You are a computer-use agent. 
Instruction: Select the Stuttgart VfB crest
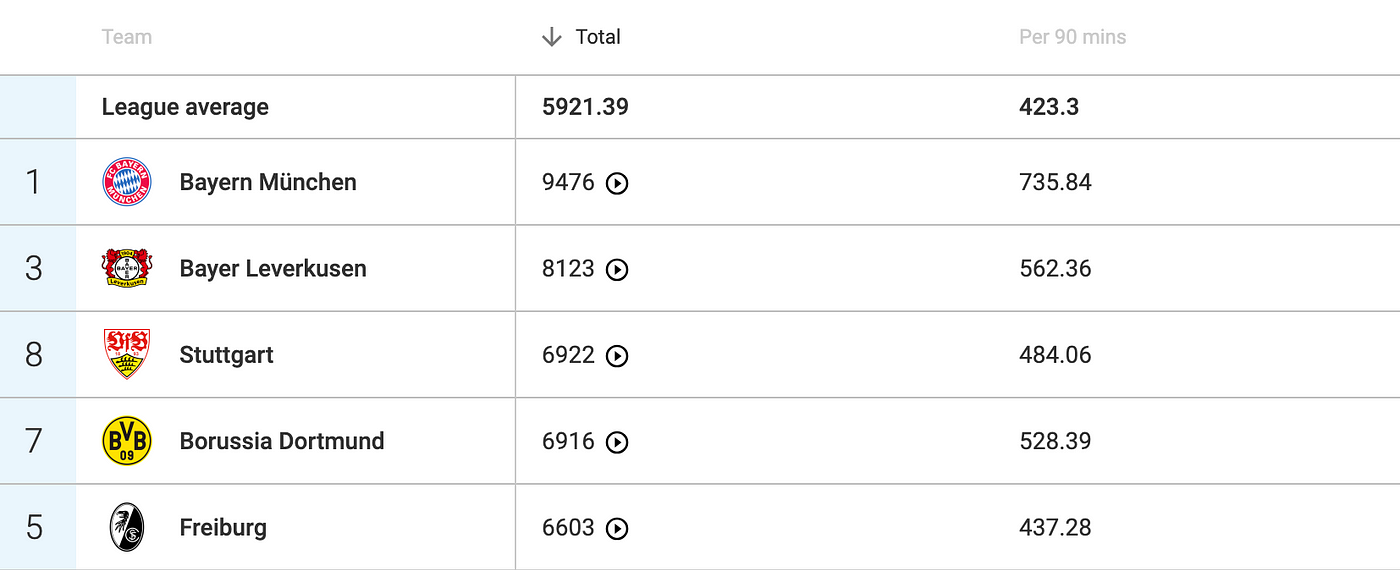pos(127,354)
